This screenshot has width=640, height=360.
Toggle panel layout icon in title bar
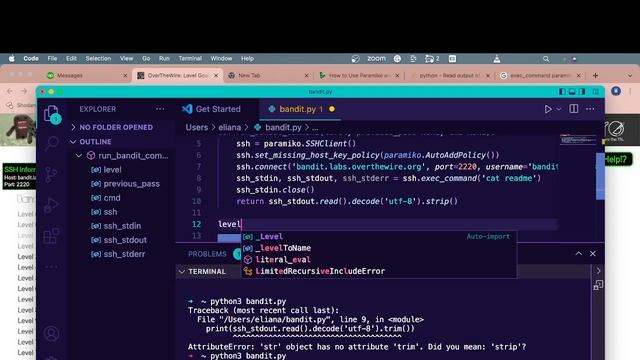(x=572, y=92)
